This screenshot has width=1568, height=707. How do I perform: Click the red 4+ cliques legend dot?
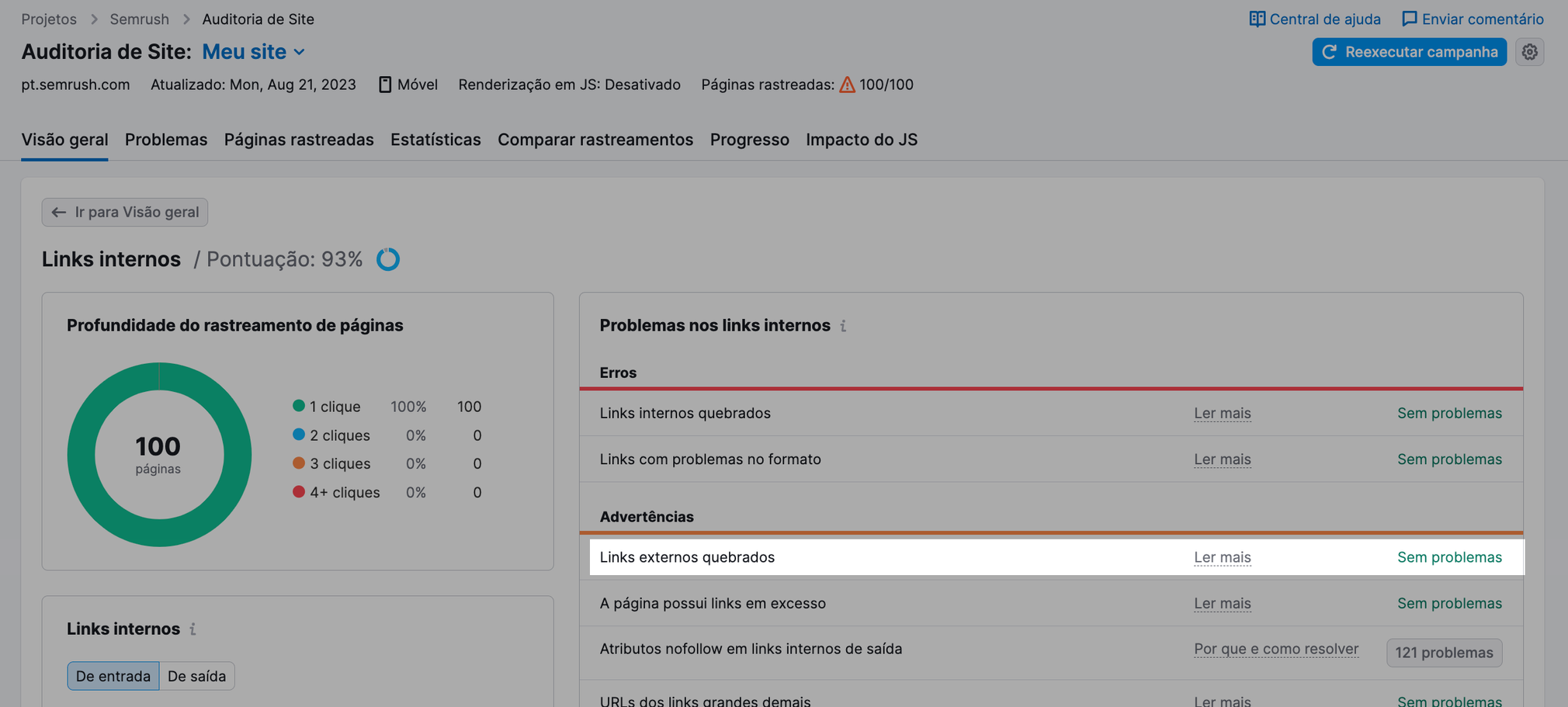298,492
